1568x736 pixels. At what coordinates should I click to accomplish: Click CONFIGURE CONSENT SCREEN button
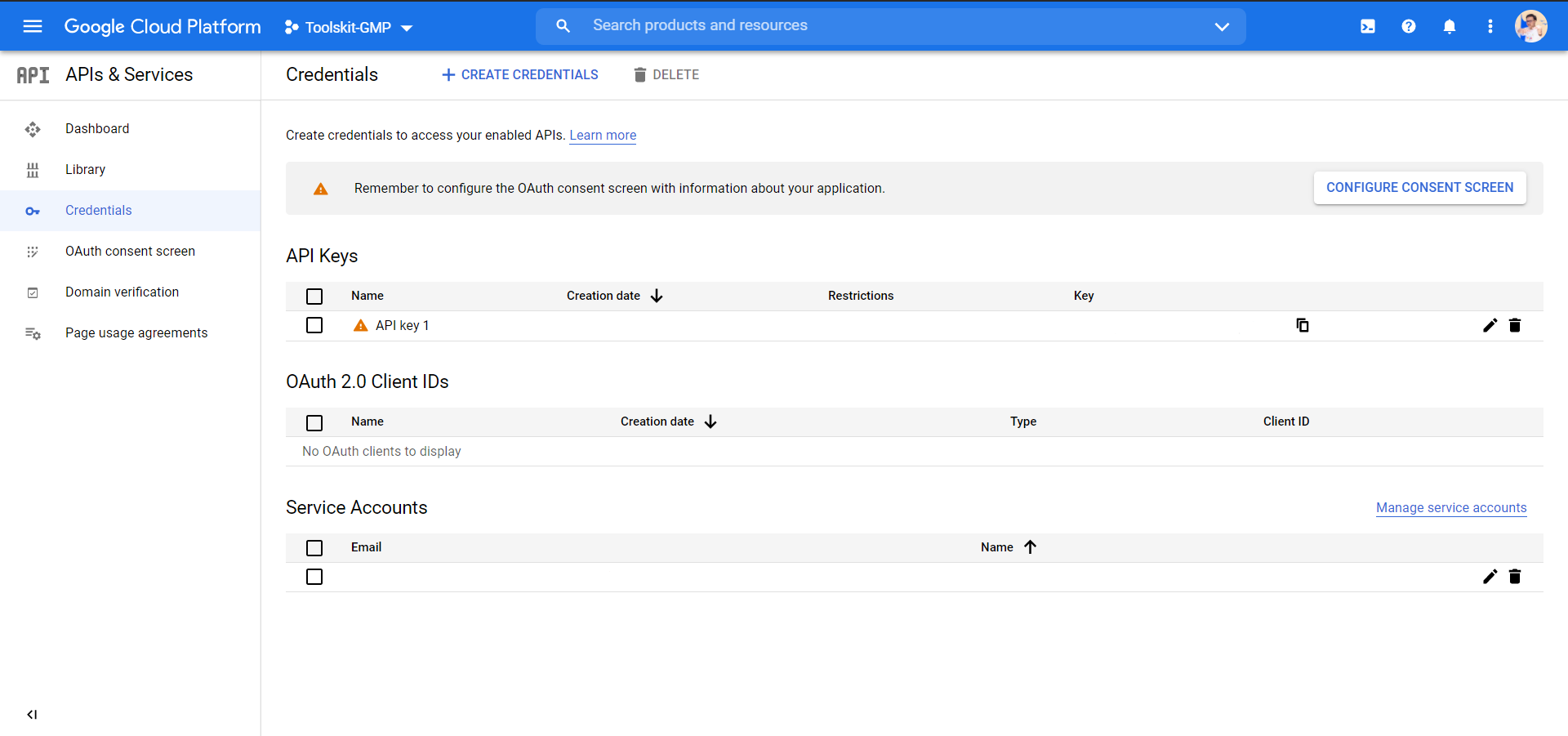(x=1419, y=187)
